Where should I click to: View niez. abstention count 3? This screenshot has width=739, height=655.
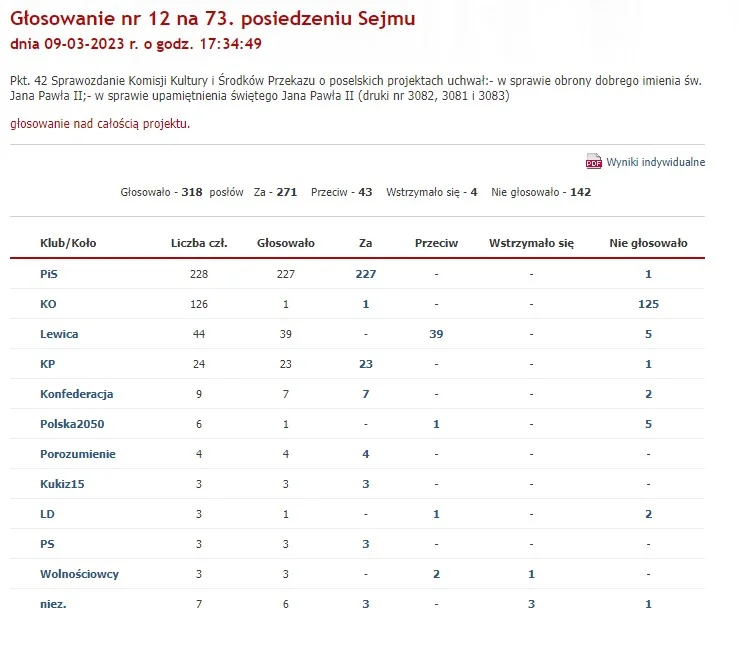pos(531,604)
